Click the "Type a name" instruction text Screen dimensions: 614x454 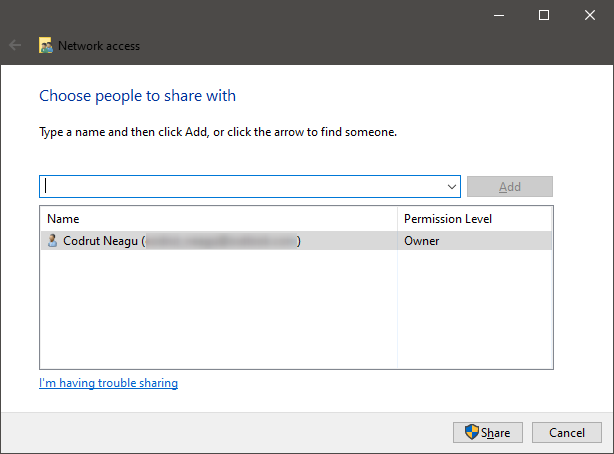click(218, 131)
